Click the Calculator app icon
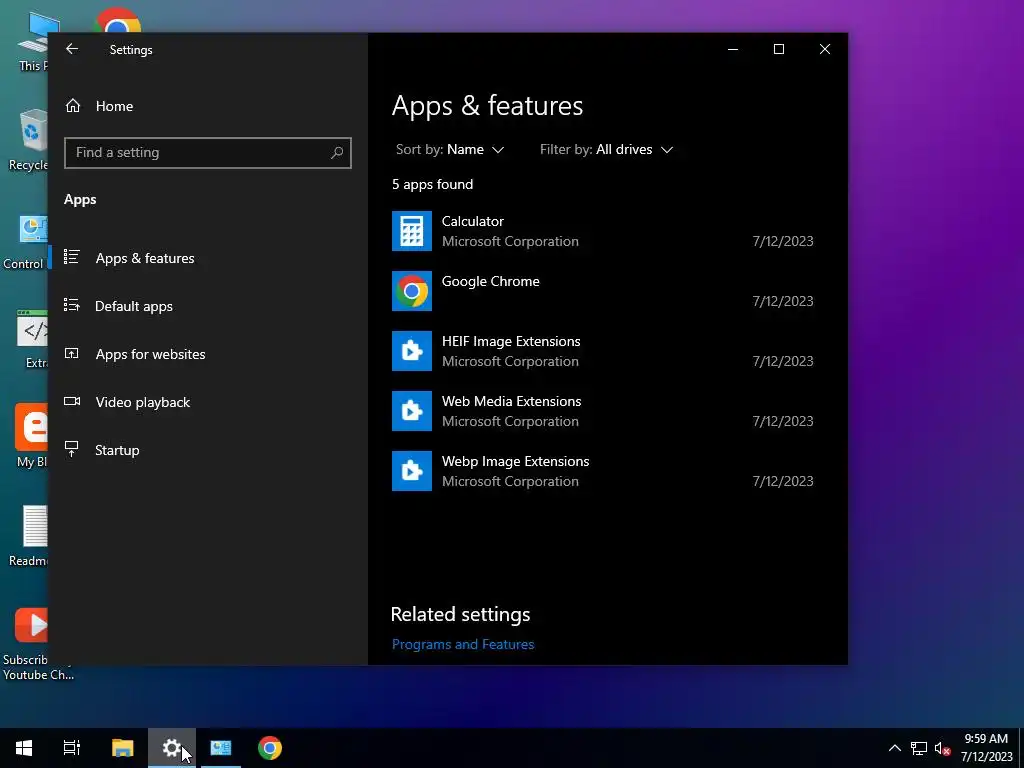 coord(411,231)
